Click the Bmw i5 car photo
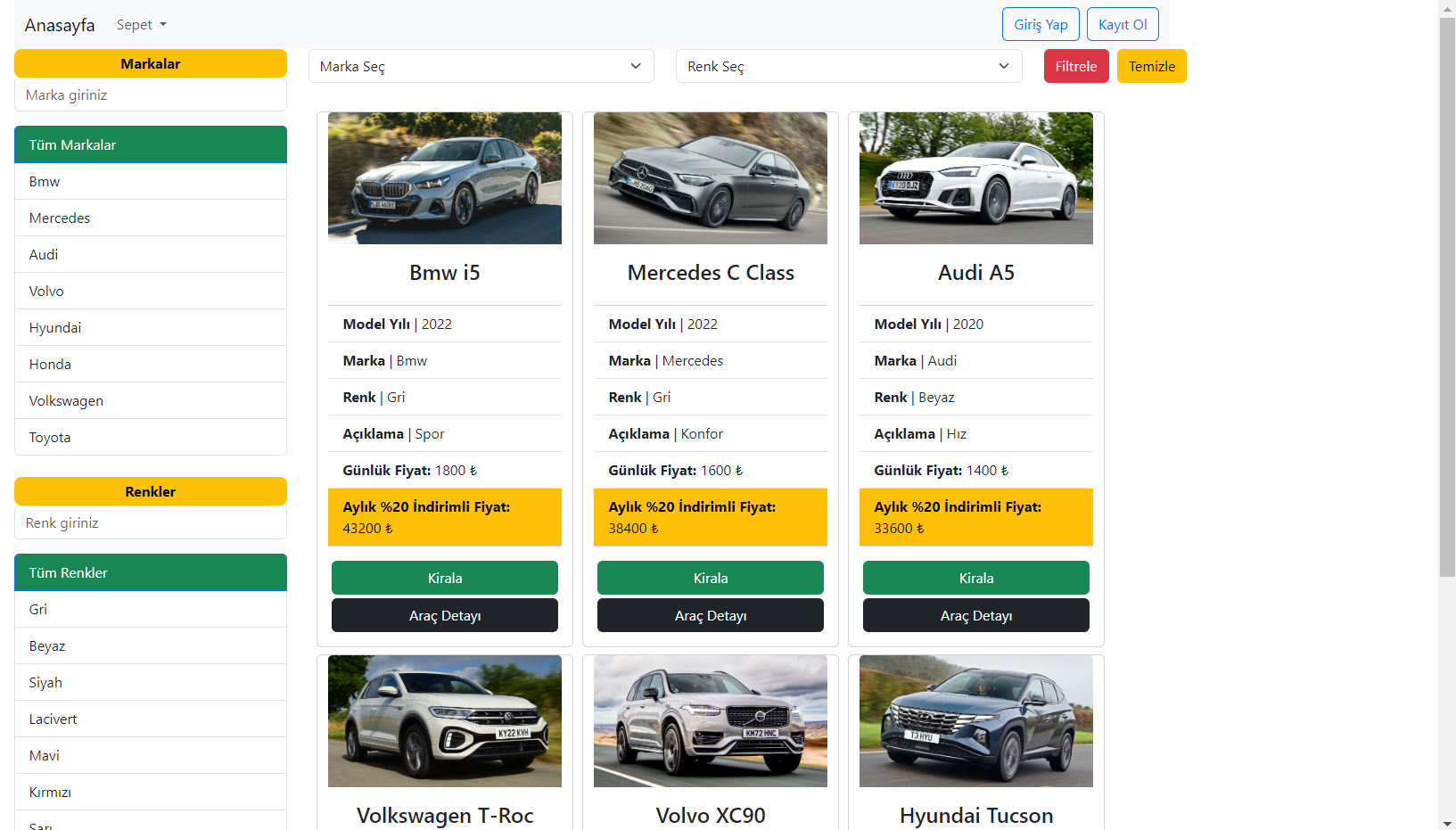Image resolution: width=1456 pixels, height=830 pixels. [x=445, y=178]
